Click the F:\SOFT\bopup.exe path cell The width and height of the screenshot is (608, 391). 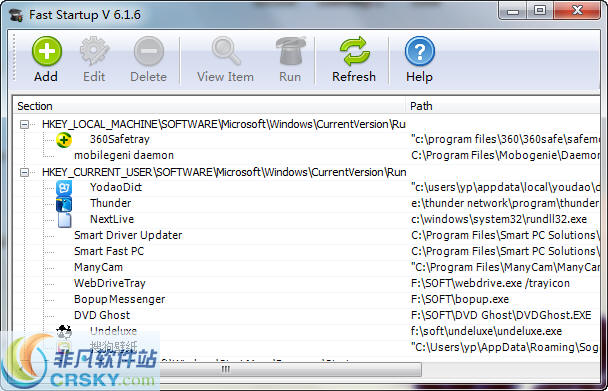(460, 299)
